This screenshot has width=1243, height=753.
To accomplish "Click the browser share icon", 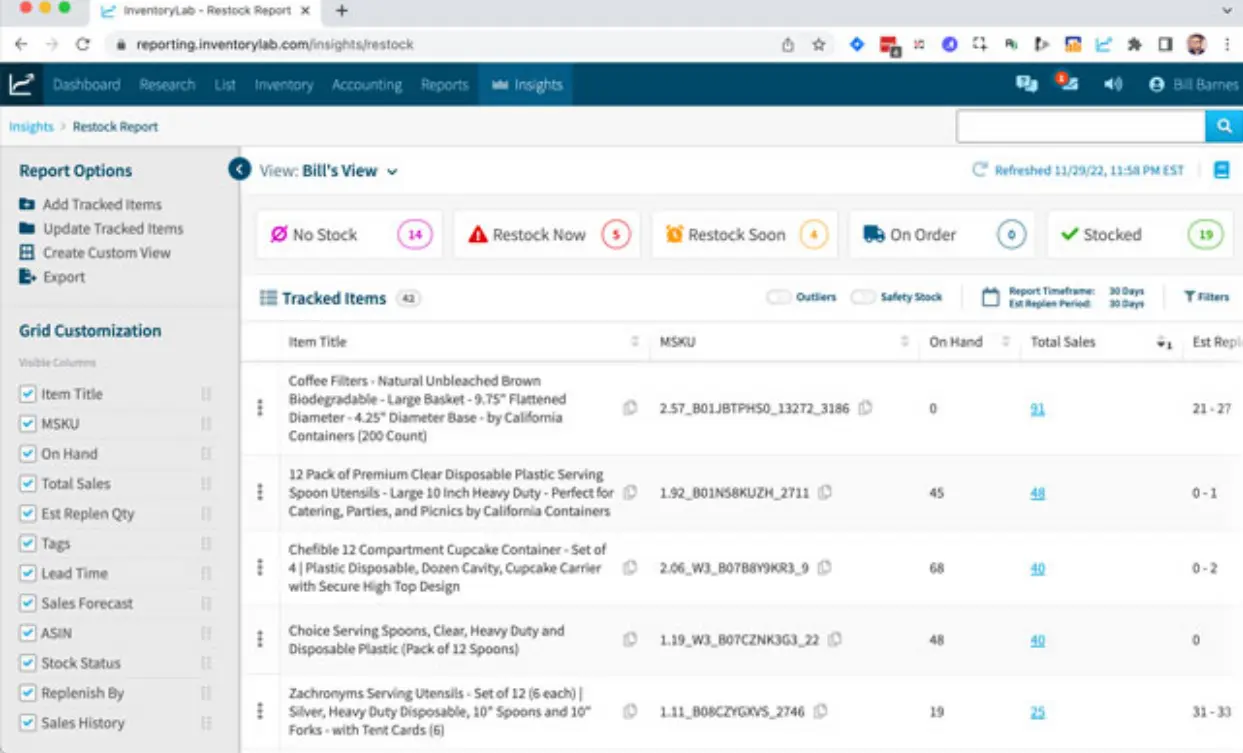I will pos(788,44).
